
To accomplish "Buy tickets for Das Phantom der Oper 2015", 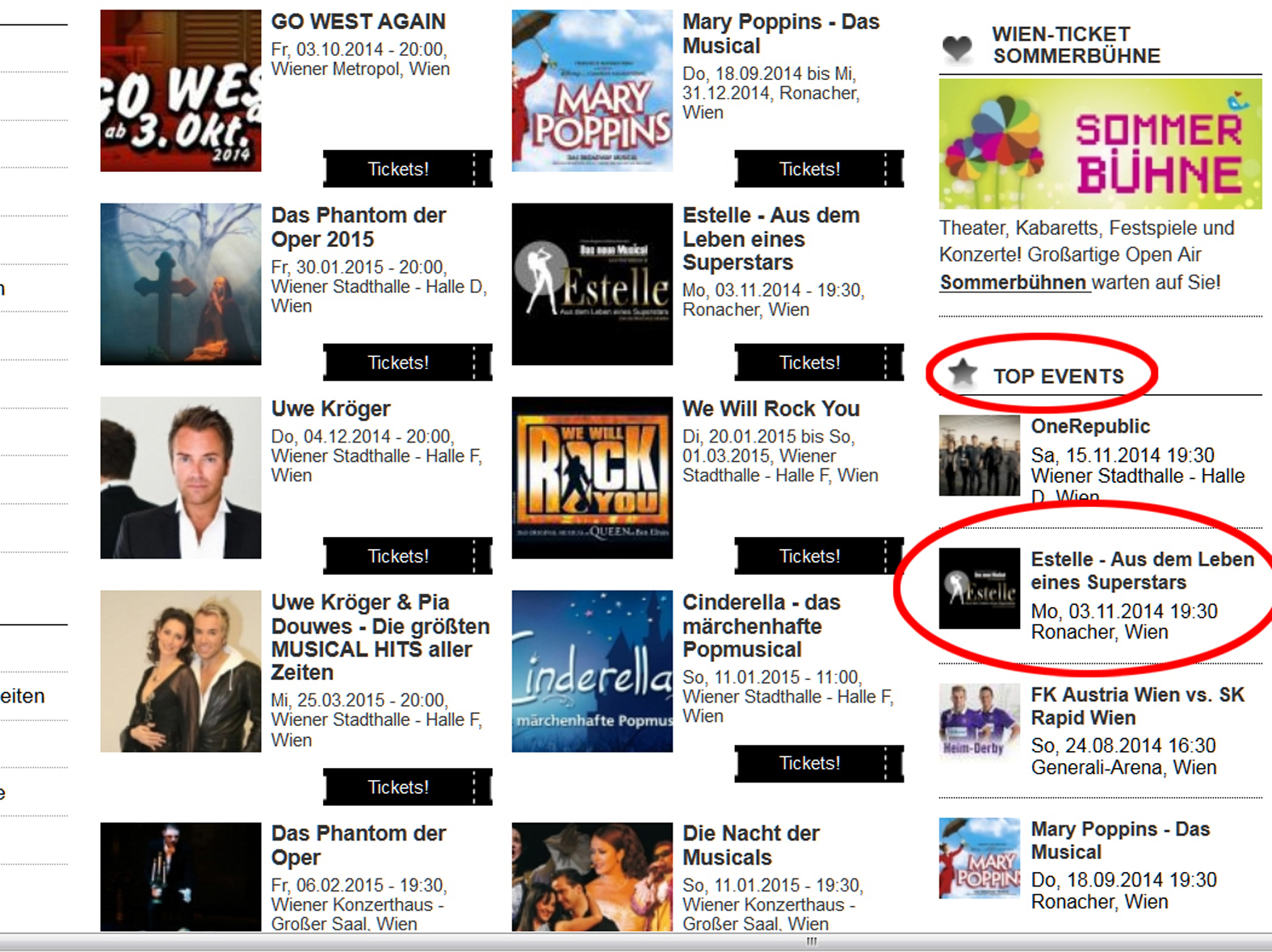I will coord(408,363).
